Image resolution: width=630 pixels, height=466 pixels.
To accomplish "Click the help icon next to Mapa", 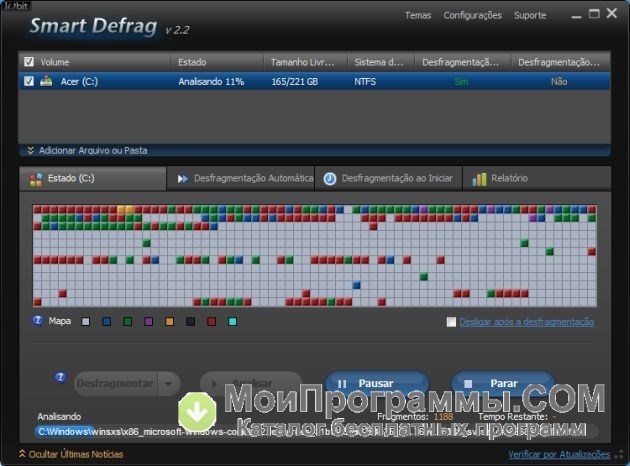I will click(x=38, y=321).
